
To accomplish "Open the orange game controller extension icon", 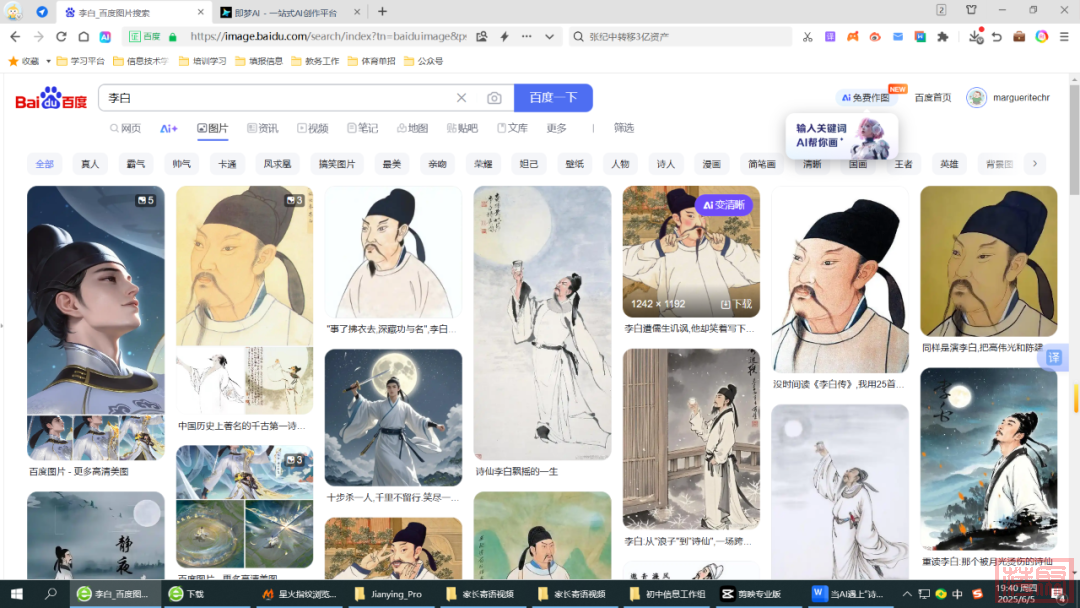I will 853,36.
